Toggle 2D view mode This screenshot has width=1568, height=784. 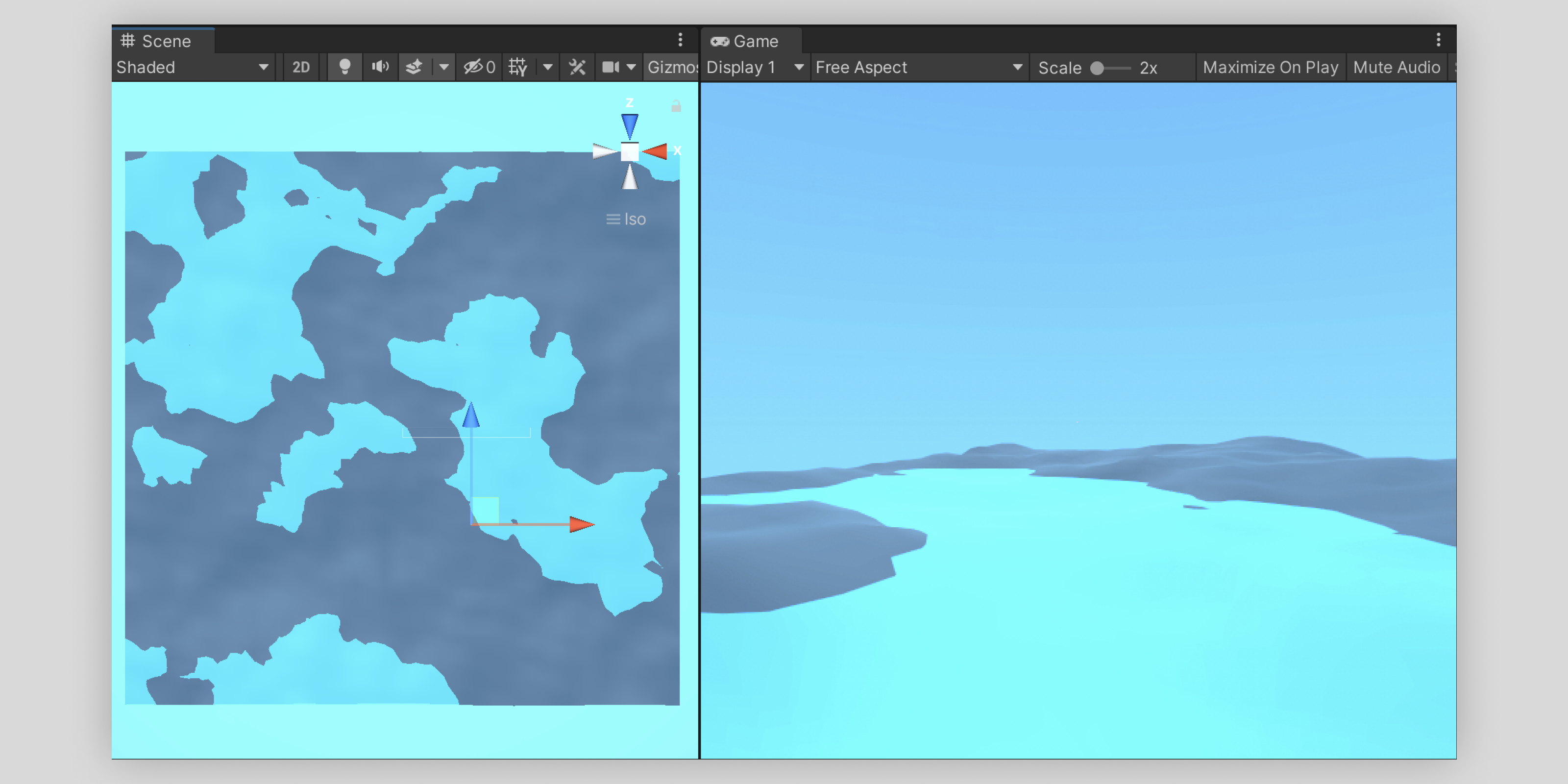pos(301,68)
